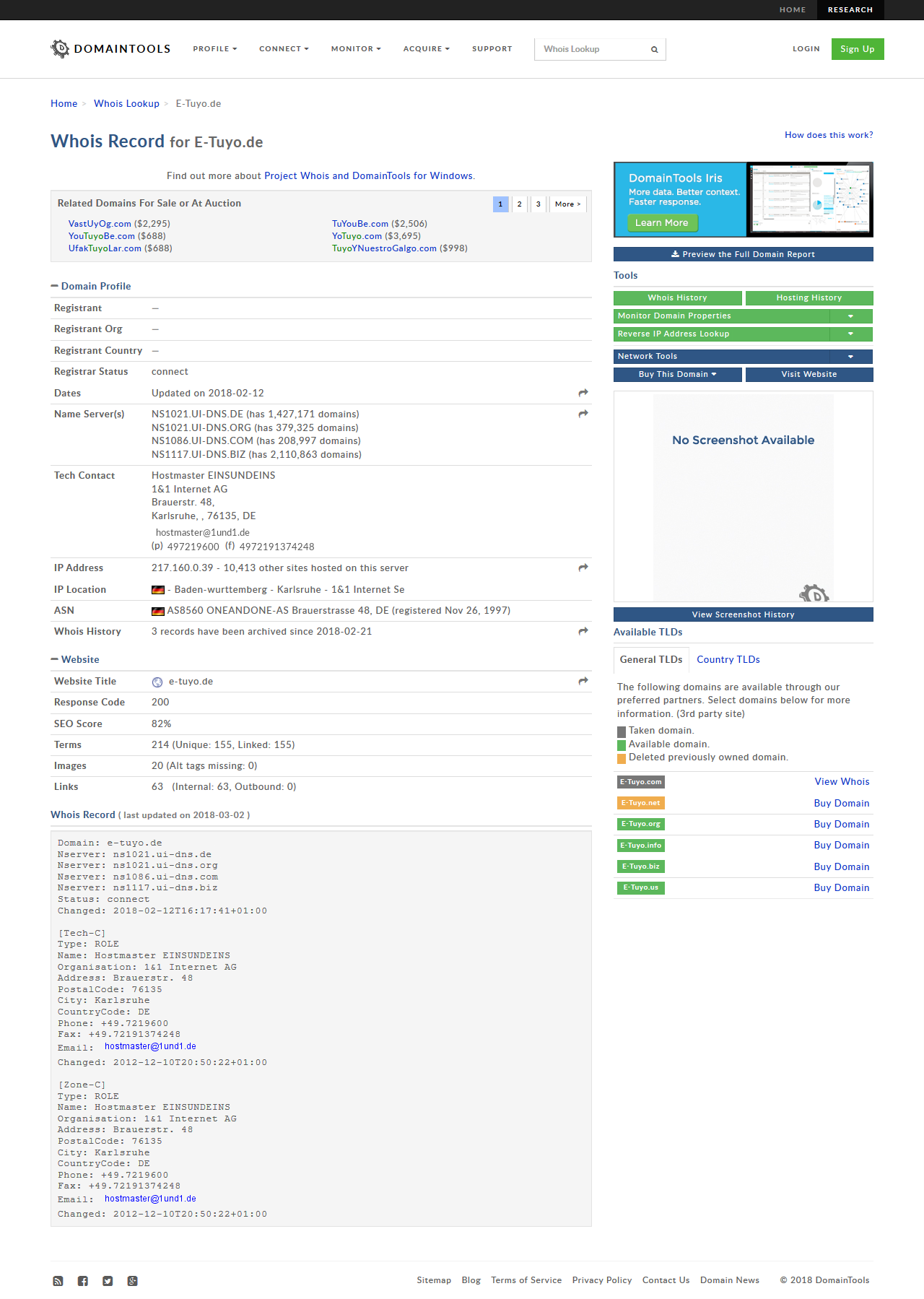Click the share arrow in the Dates row
924x1299 pixels.
pos(583,393)
